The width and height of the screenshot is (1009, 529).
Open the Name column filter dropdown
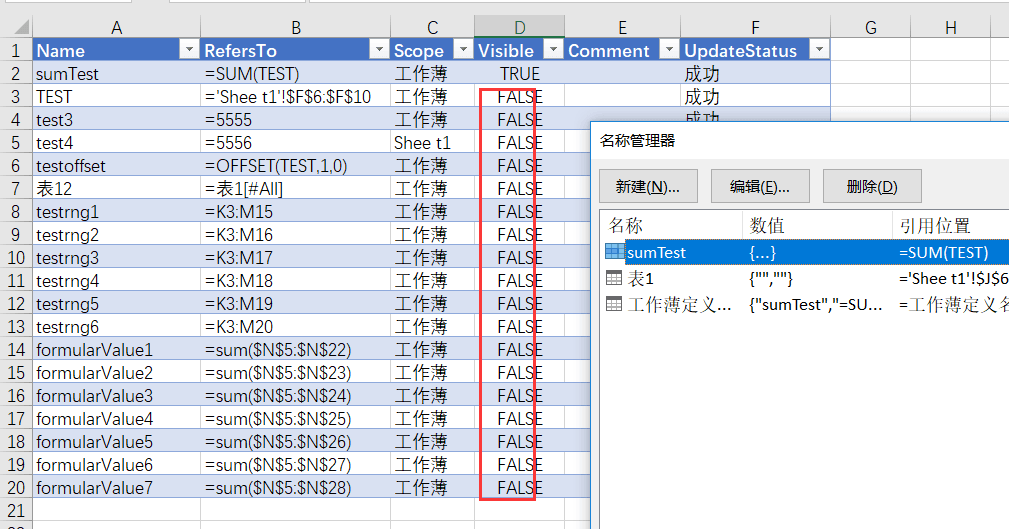189,50
